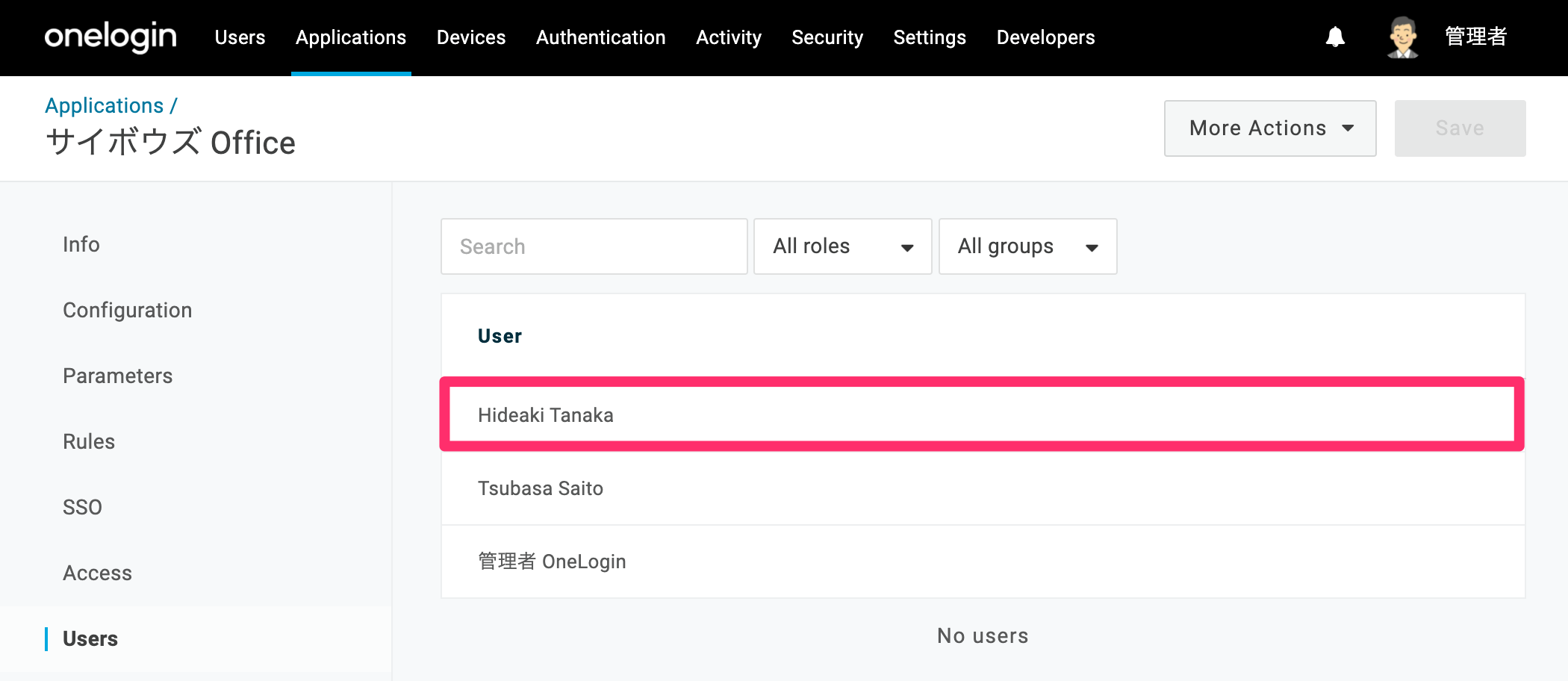Focus the user Search field
Screen dimensions: 1568x681
594,246
